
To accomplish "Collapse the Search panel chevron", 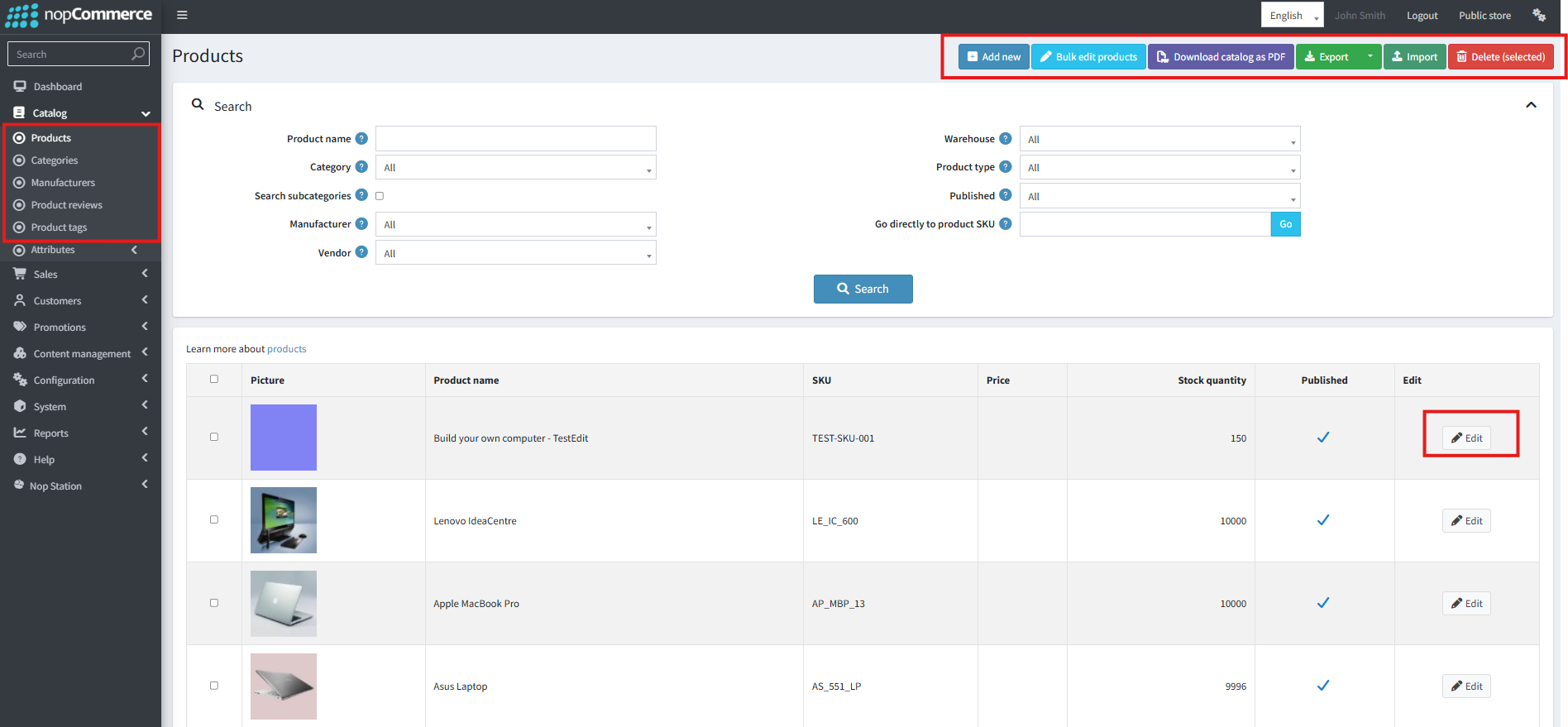I will [1531, 105].
